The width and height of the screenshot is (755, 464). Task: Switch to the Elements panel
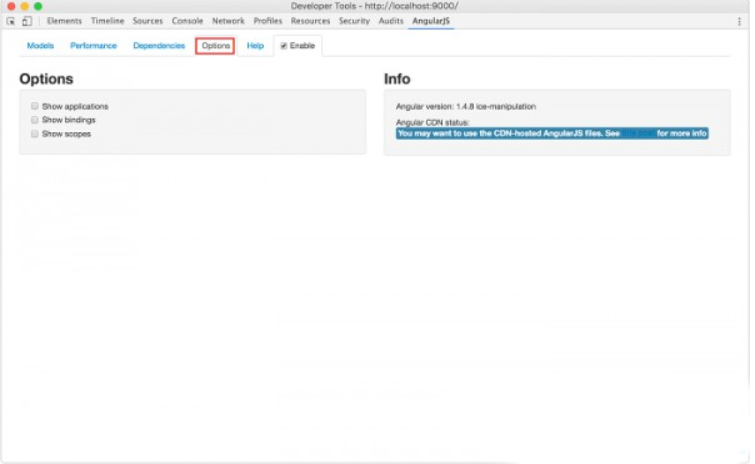pos(64,21)
